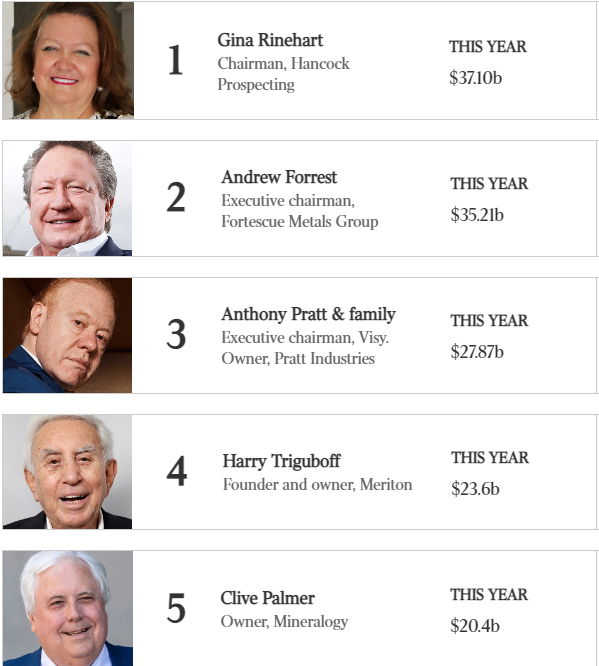Select the rank number 2
Image resolution: width=599 pixels, height=666 pixels.
[x=176, y=197]
